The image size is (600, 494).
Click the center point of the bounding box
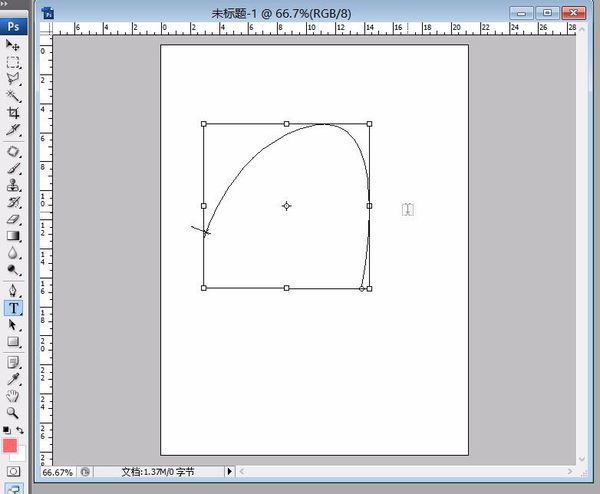(287, 206)
